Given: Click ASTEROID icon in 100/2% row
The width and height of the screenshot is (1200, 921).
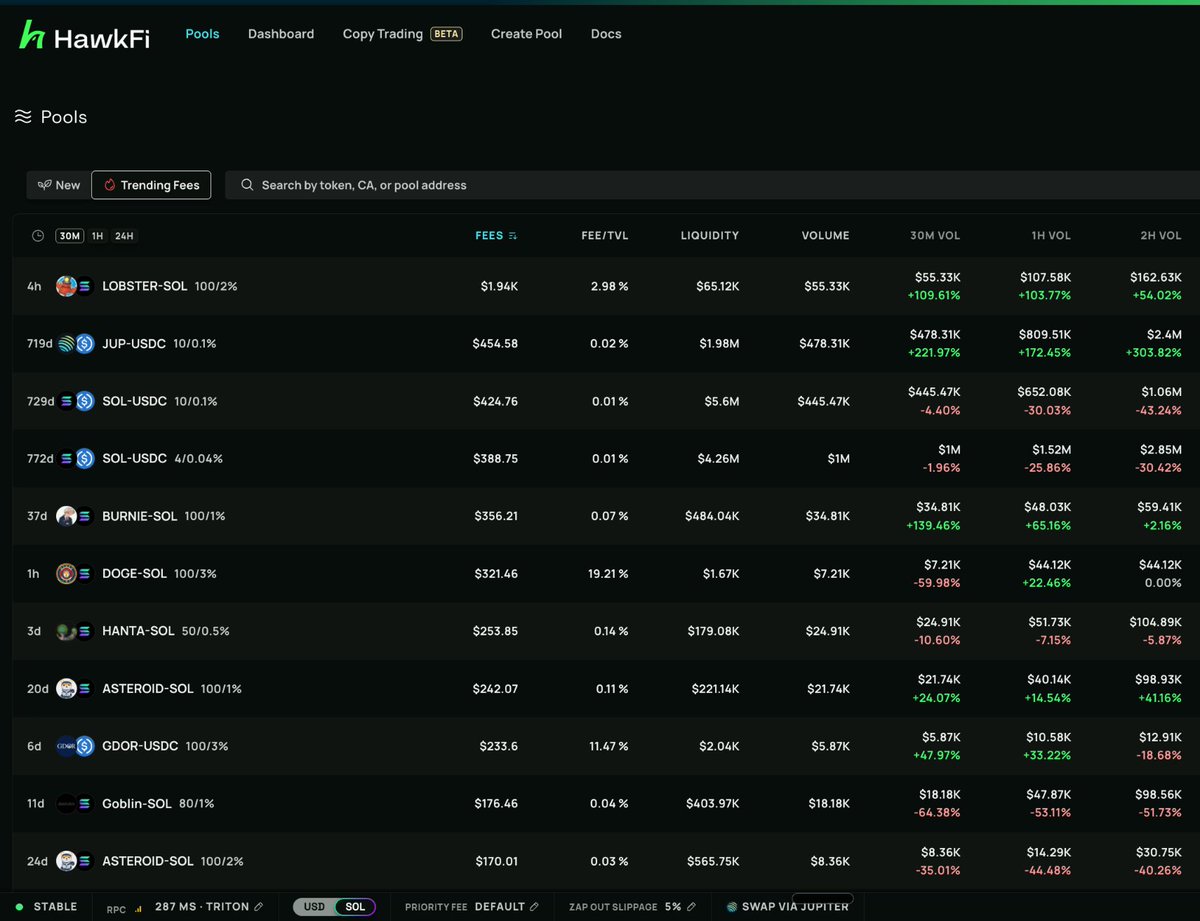Looking at the screenshot, I should tap(66, 861).
